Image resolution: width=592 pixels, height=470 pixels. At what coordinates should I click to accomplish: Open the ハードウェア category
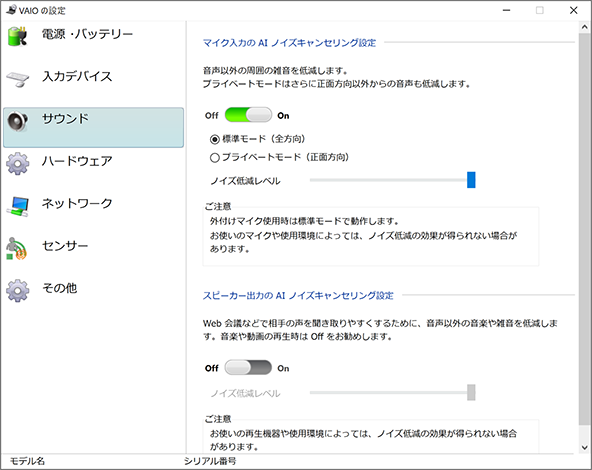click(x=93, y=170)
